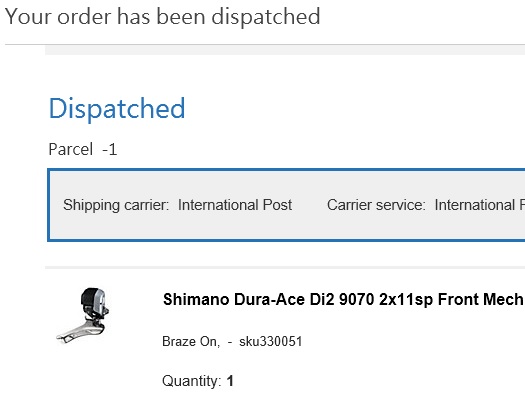The width and height of the screenshot is (525, 395).
Task: Click the bold quantity value 1
Action: [x=230, y=381]
